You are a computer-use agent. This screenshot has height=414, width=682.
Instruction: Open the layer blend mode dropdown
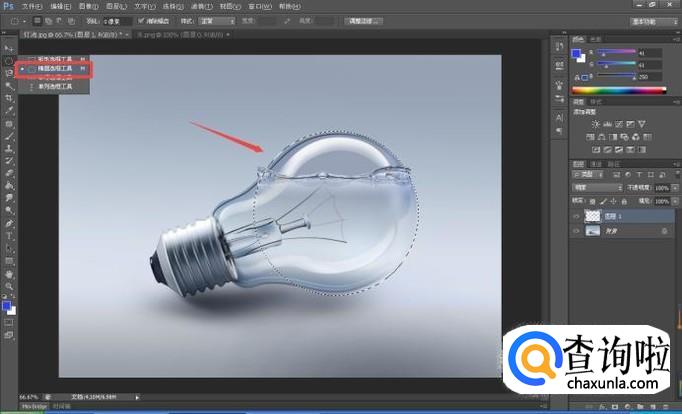point(595,187)
